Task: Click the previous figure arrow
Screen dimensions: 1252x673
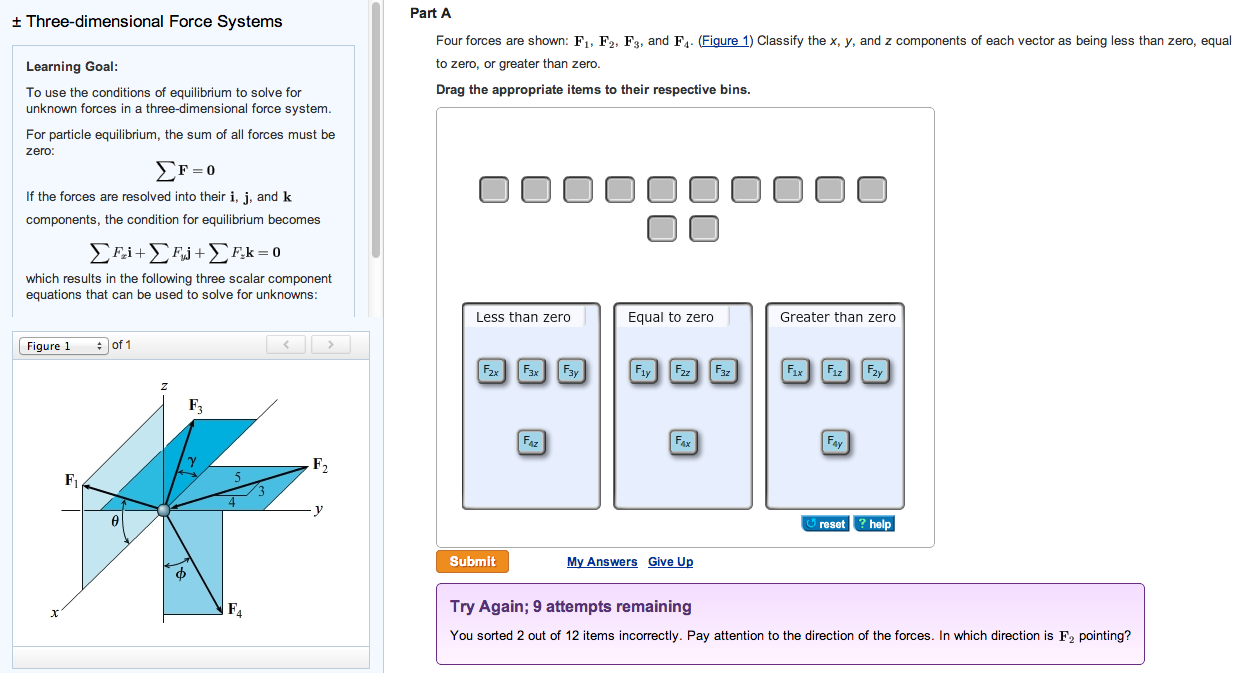Action: 285,343
